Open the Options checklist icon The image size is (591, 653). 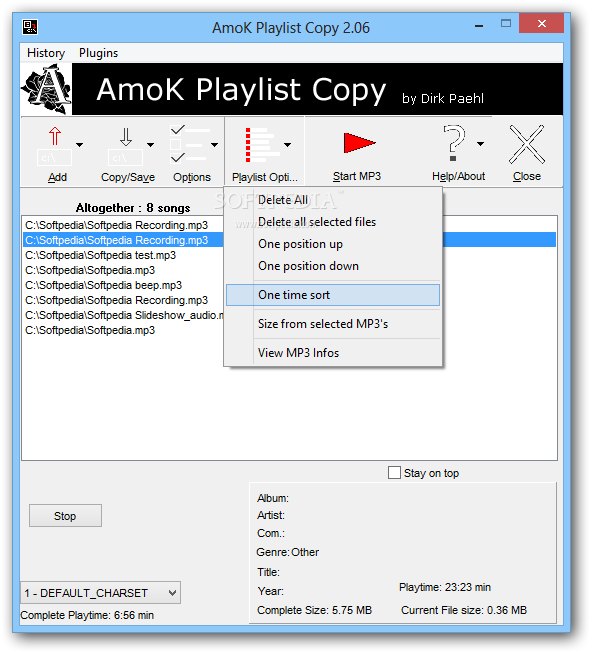click(189, 144)
